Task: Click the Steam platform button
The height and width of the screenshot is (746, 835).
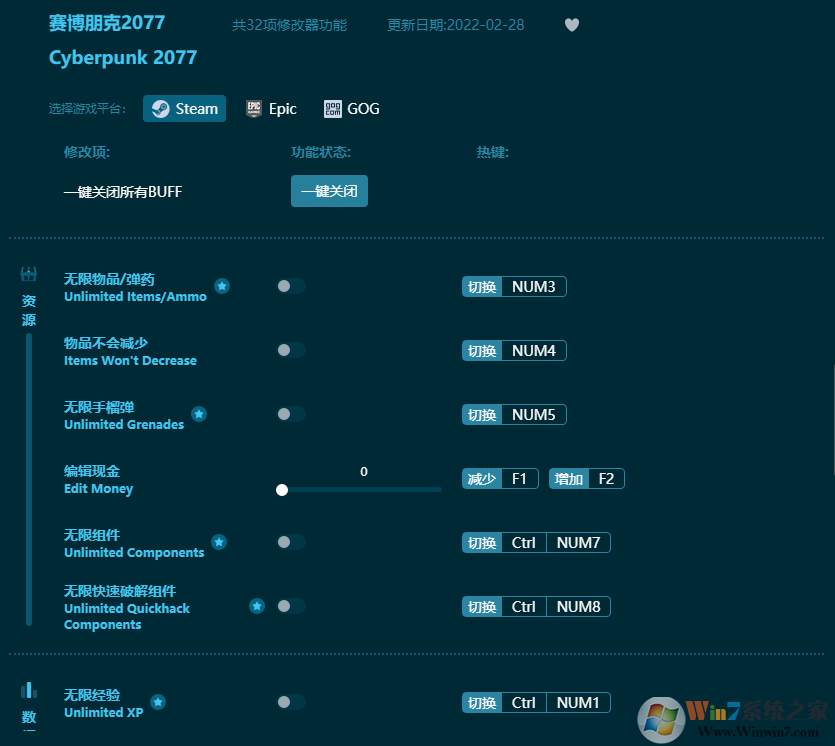Action: coord(184,108)
